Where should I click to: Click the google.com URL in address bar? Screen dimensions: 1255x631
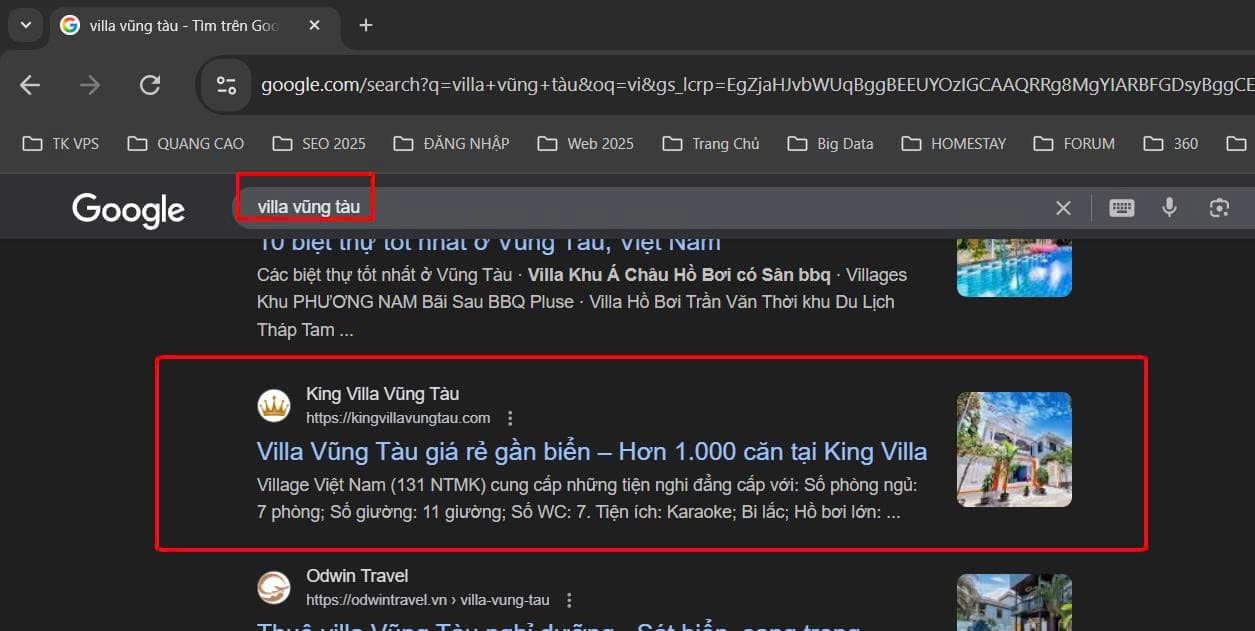(x=756, y=85)
